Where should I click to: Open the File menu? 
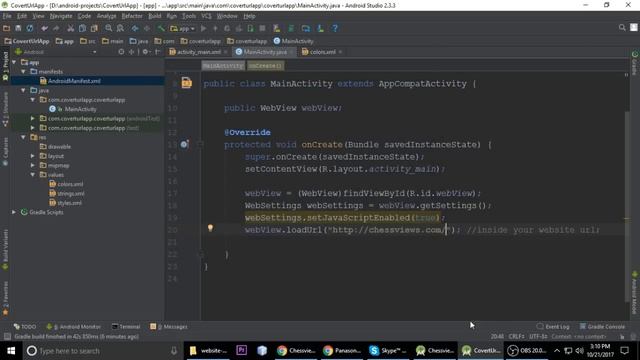coord(7,16)
